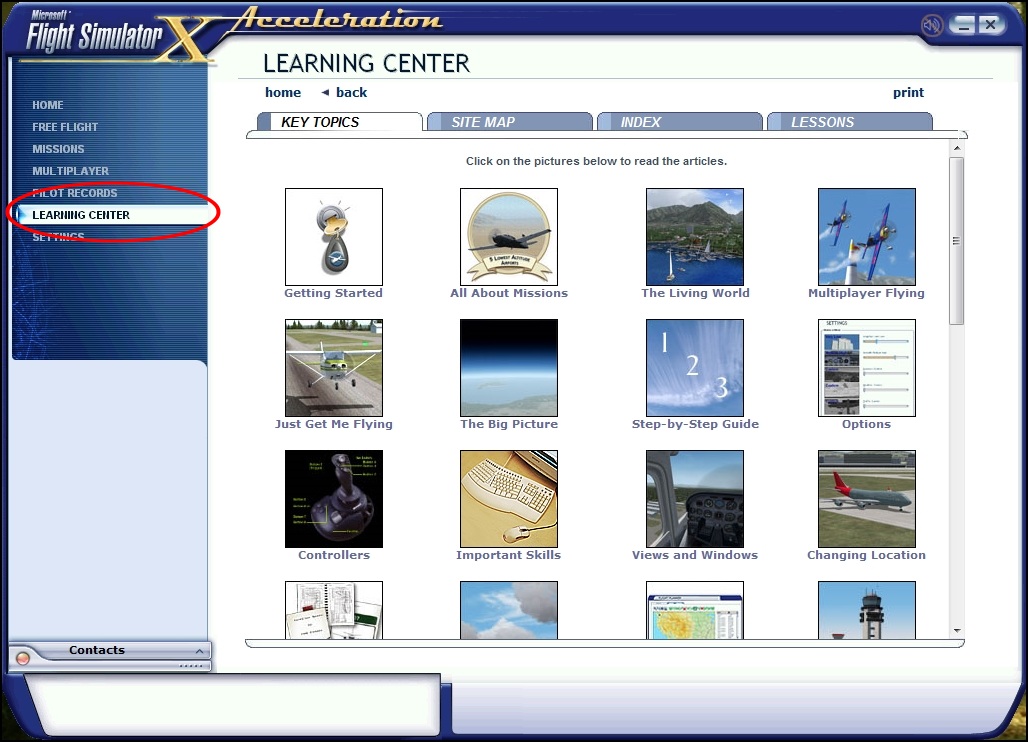Minimize the Flight Simulator window
Viewport: 1028px width, 742px height.
963,26
